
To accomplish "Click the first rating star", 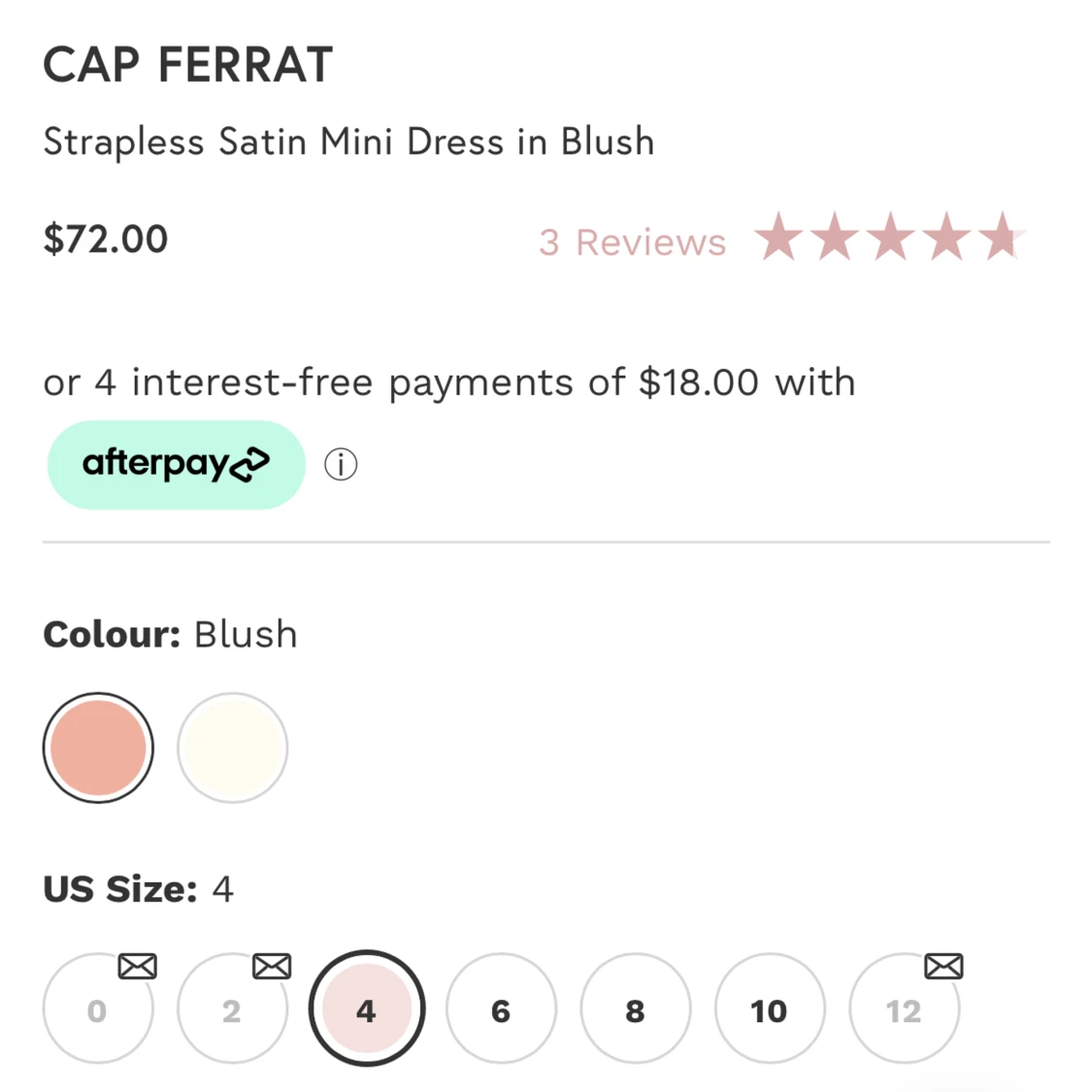I will click(778, 237).
